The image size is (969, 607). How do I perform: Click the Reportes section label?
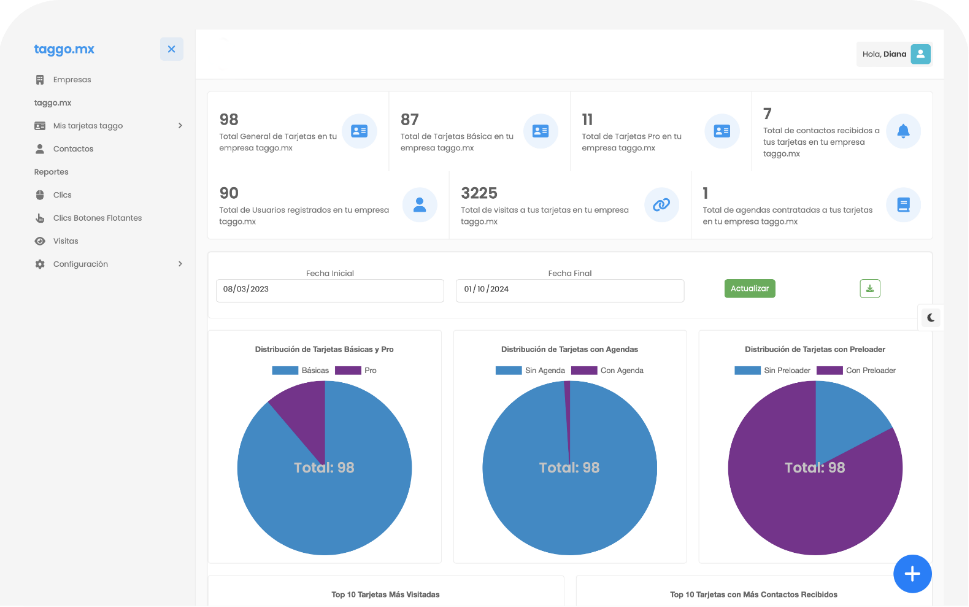[51, 172]
